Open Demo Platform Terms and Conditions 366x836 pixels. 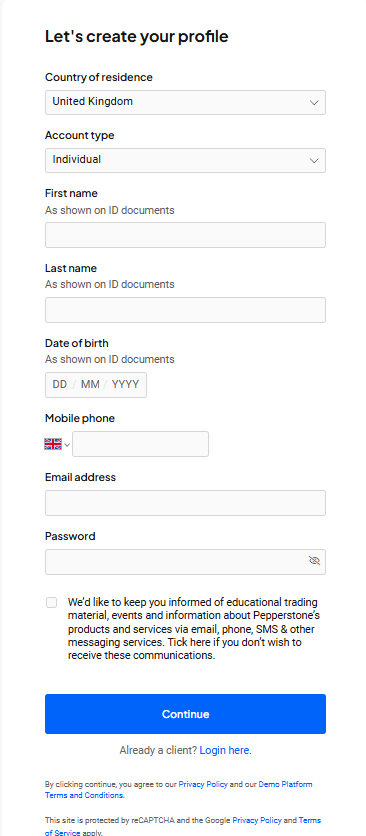click(x=179, y=790)
